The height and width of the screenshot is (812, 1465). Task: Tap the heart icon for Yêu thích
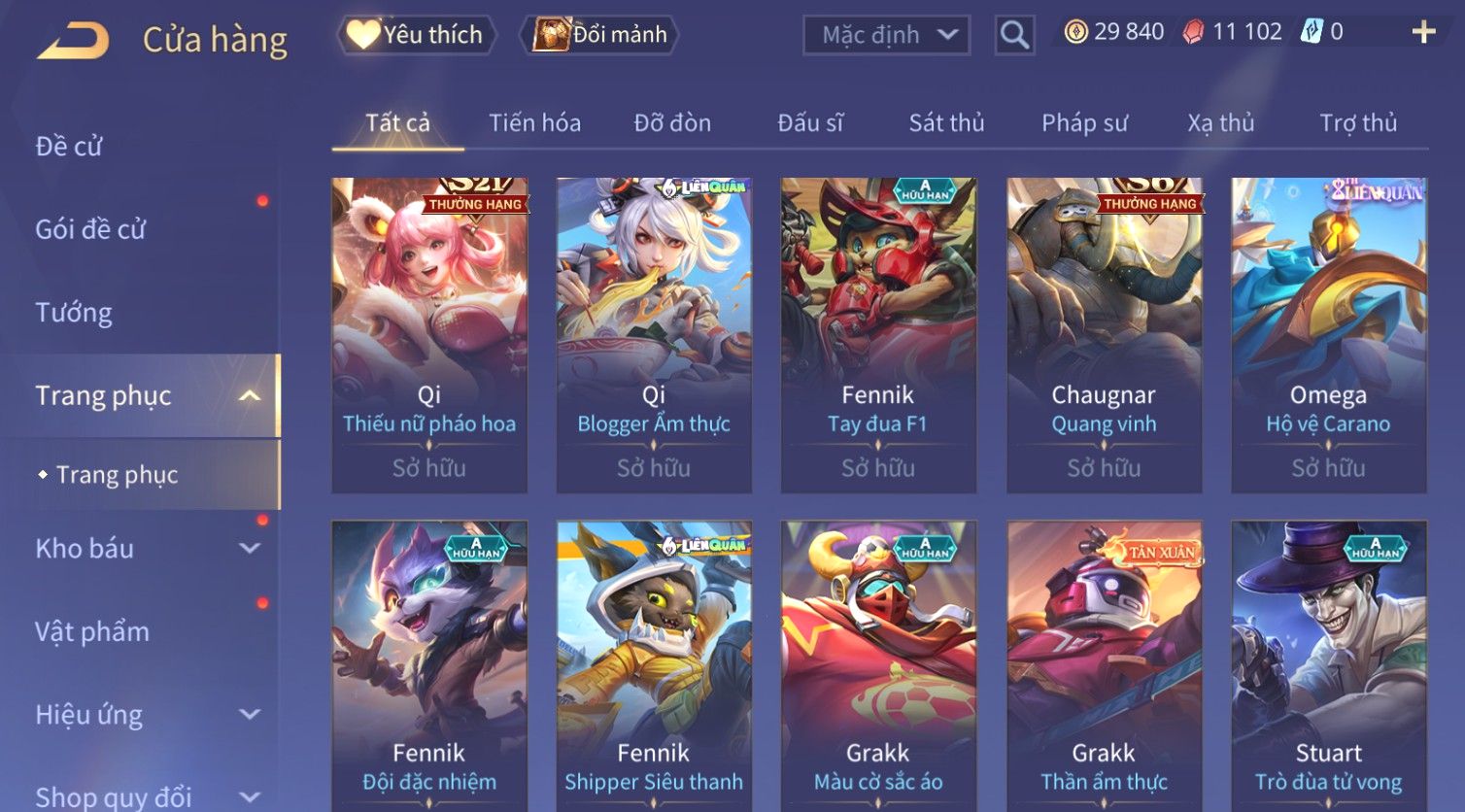click(x=363, y=35)
